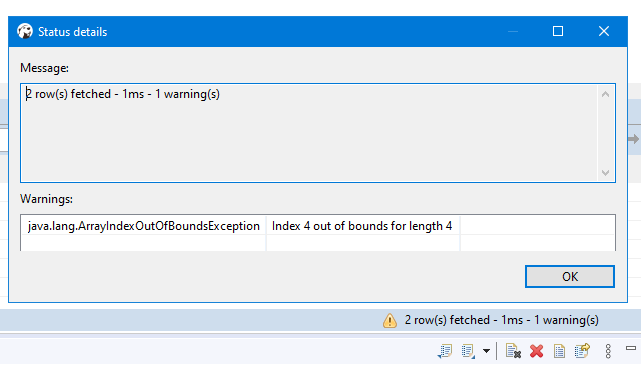Select 'Index 4 out of bounds for length 4' cell
641x366 pixels.
click(x=362, y=226)
